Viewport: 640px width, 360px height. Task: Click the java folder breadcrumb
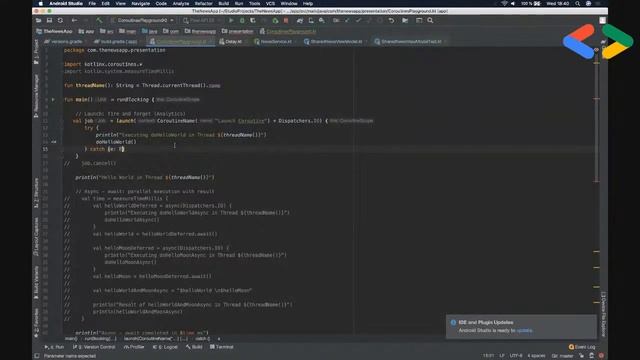click(150, 31)
